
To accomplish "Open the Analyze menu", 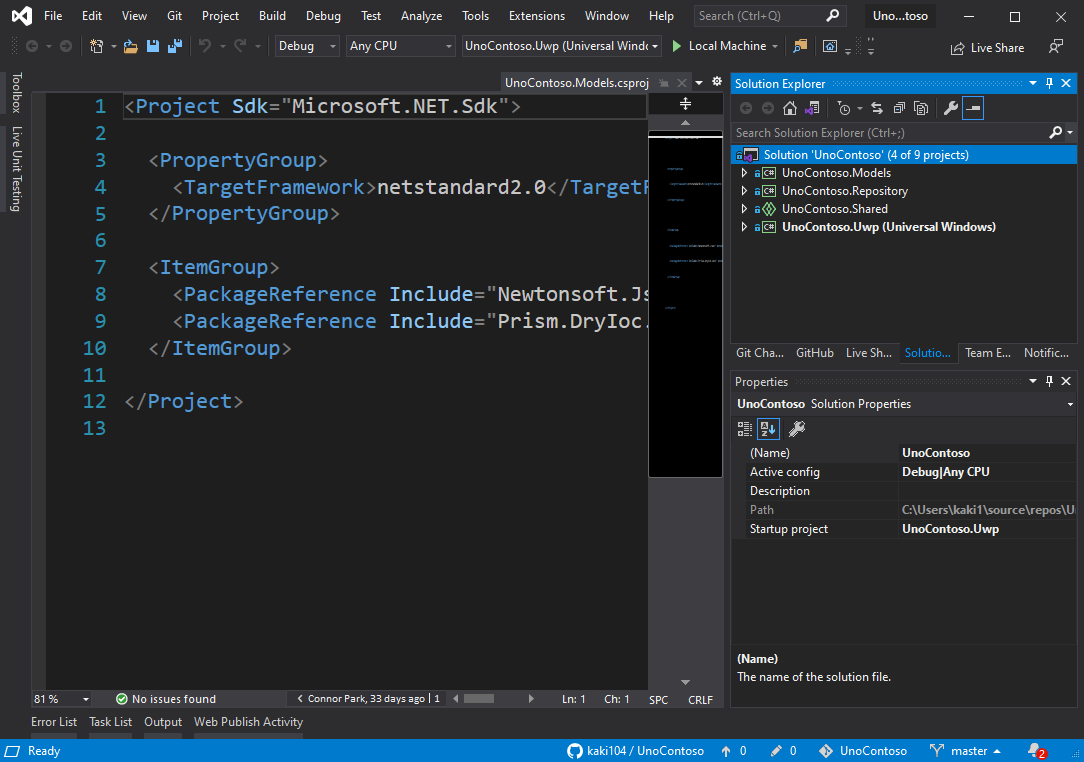I will pyautogui.click(x=421, y=15).
